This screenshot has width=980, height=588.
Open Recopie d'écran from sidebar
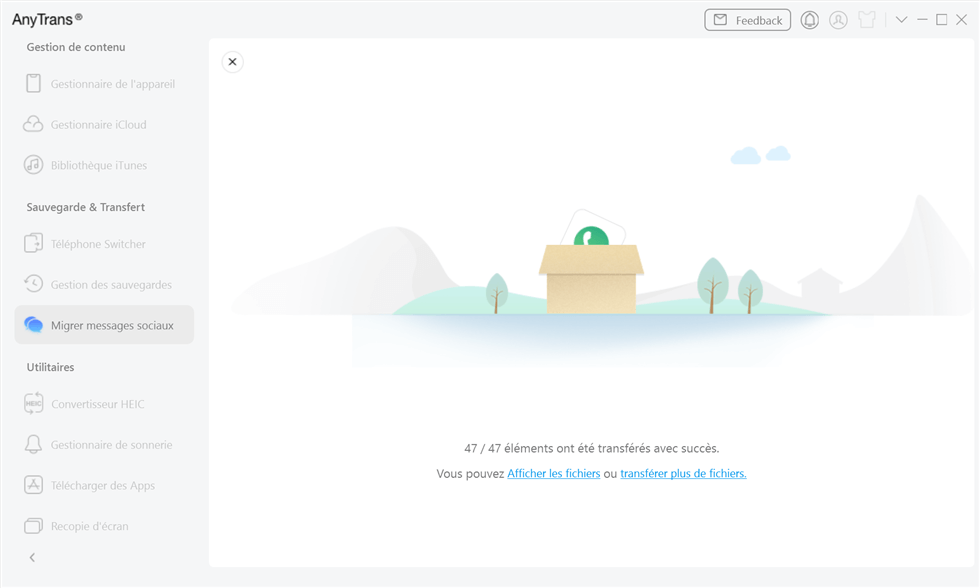[x=89, y=526]
